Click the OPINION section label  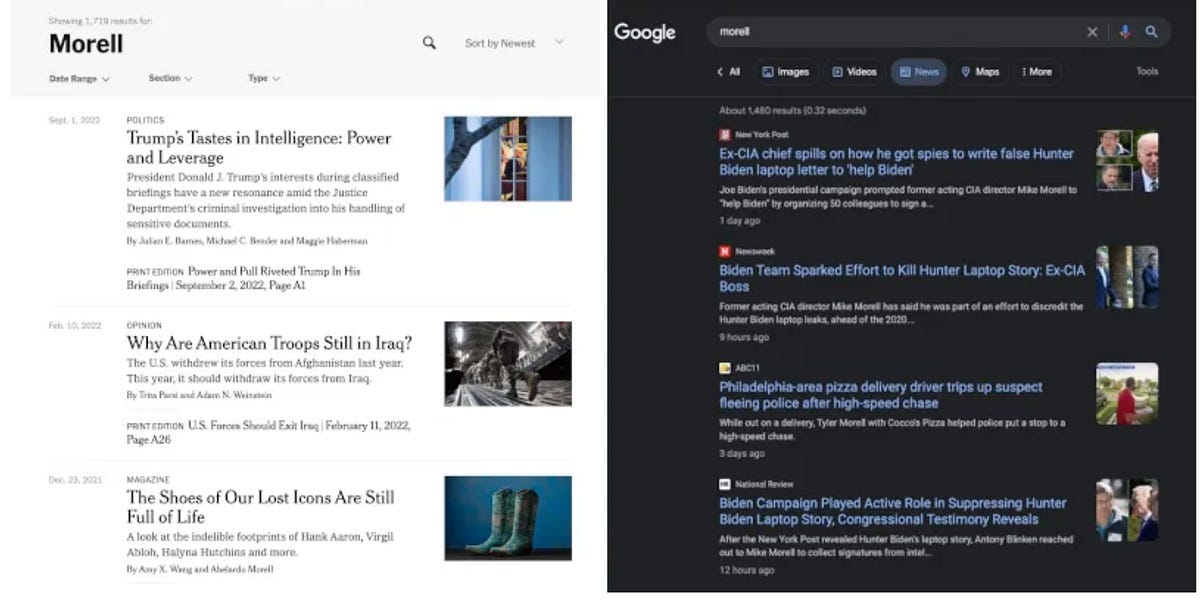click(143, 325)
